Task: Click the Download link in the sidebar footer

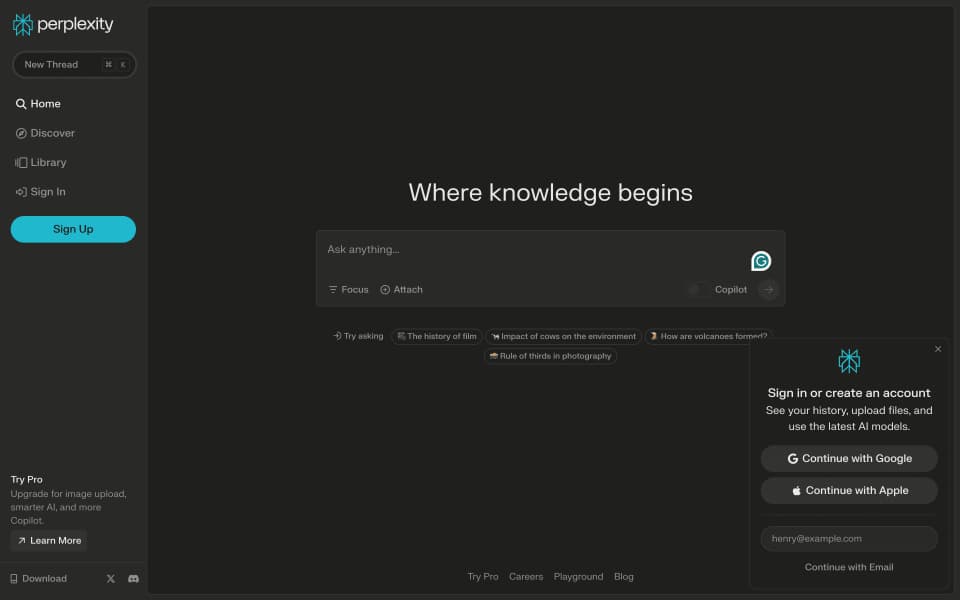Action: [39, 579]
